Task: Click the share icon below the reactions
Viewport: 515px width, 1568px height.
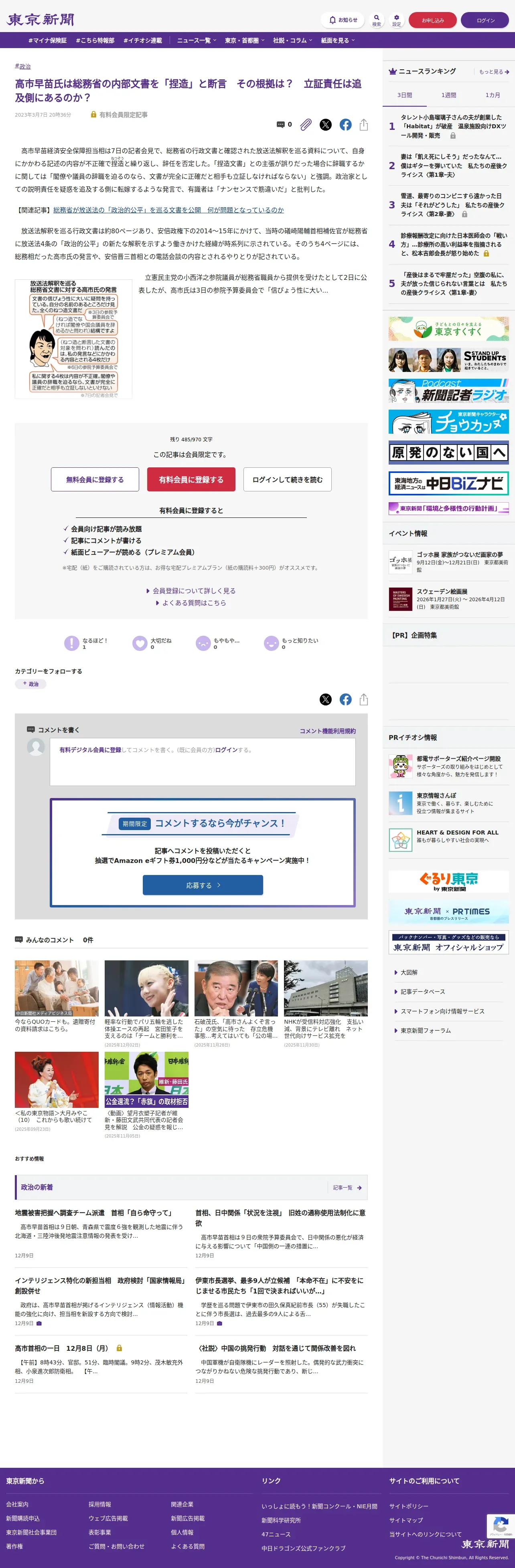Action: [x=364, y=699]
